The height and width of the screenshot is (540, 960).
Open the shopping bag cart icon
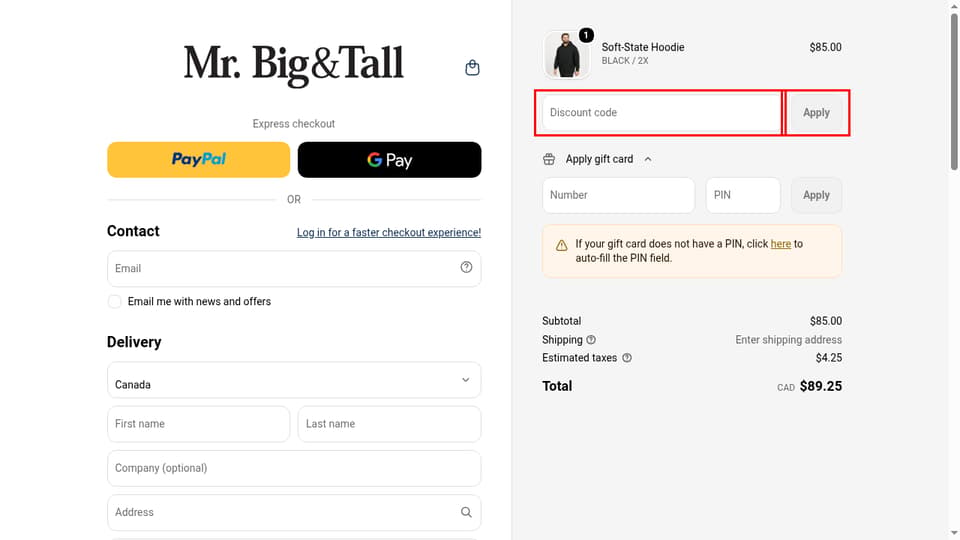pyautogui.click(x=472, y=67)
